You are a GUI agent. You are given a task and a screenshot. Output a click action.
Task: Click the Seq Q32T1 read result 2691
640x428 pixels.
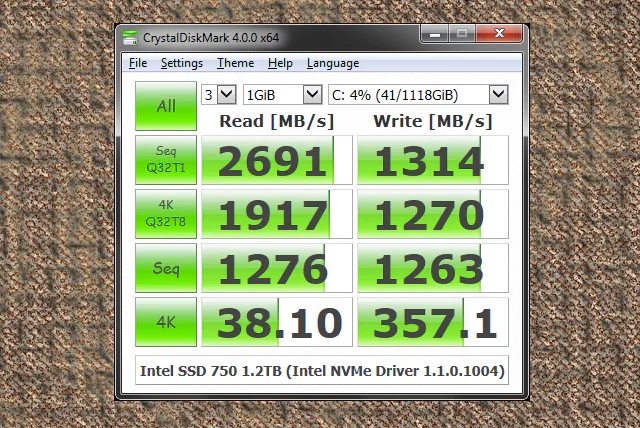[277, 160]
